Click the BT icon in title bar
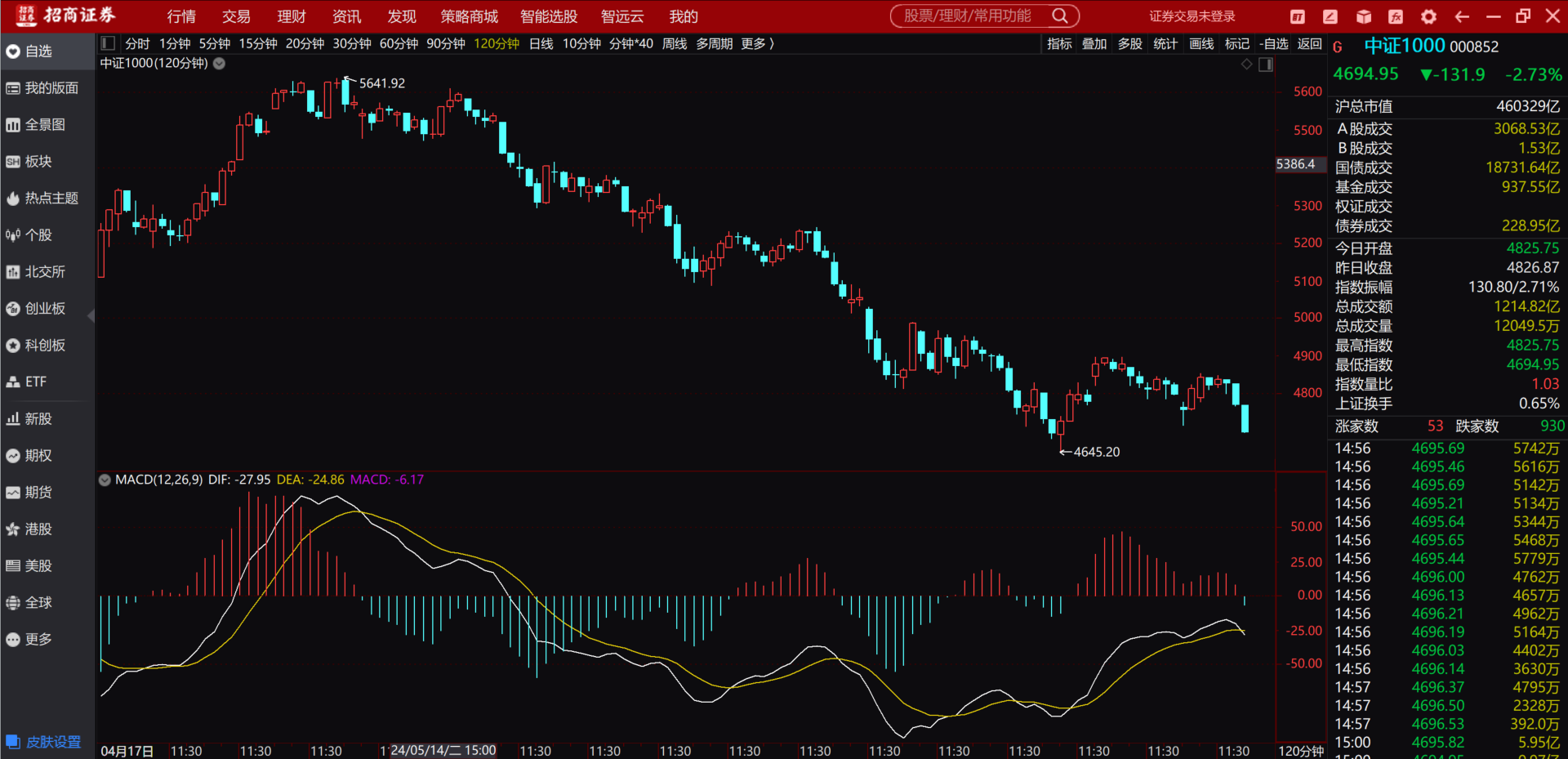The width and height of the screenshot is (1568, 759). (x=1298, y=16)
